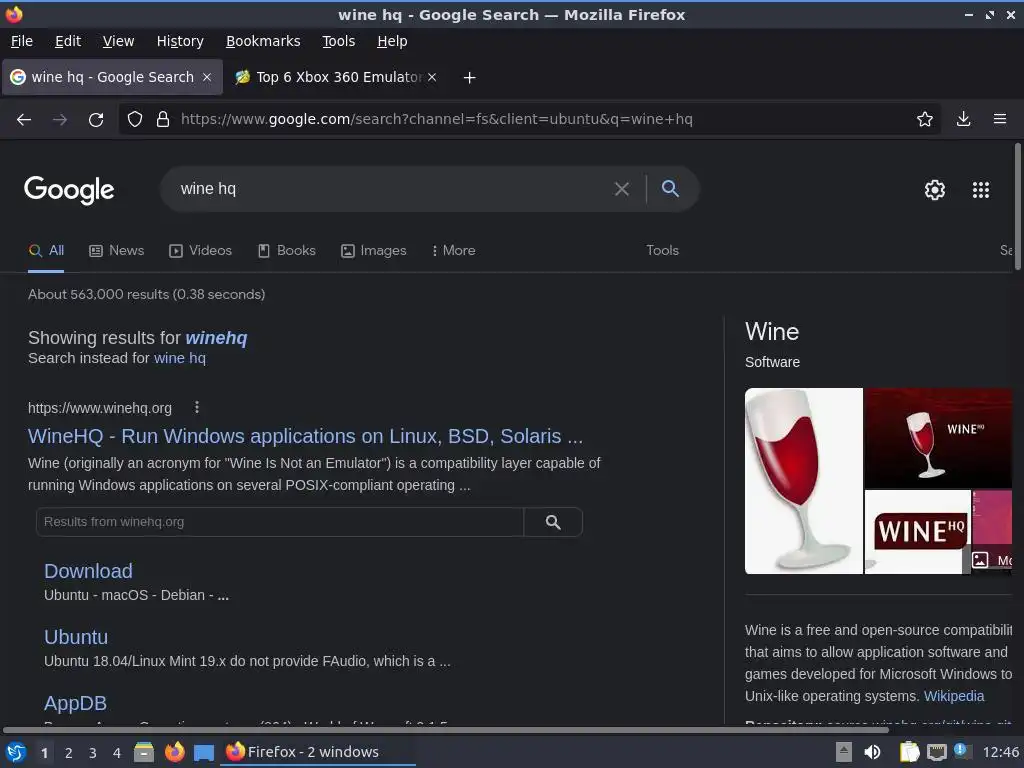Show site security padlock info
Viewport: 1024px width, 768px height.
point(163,119)
